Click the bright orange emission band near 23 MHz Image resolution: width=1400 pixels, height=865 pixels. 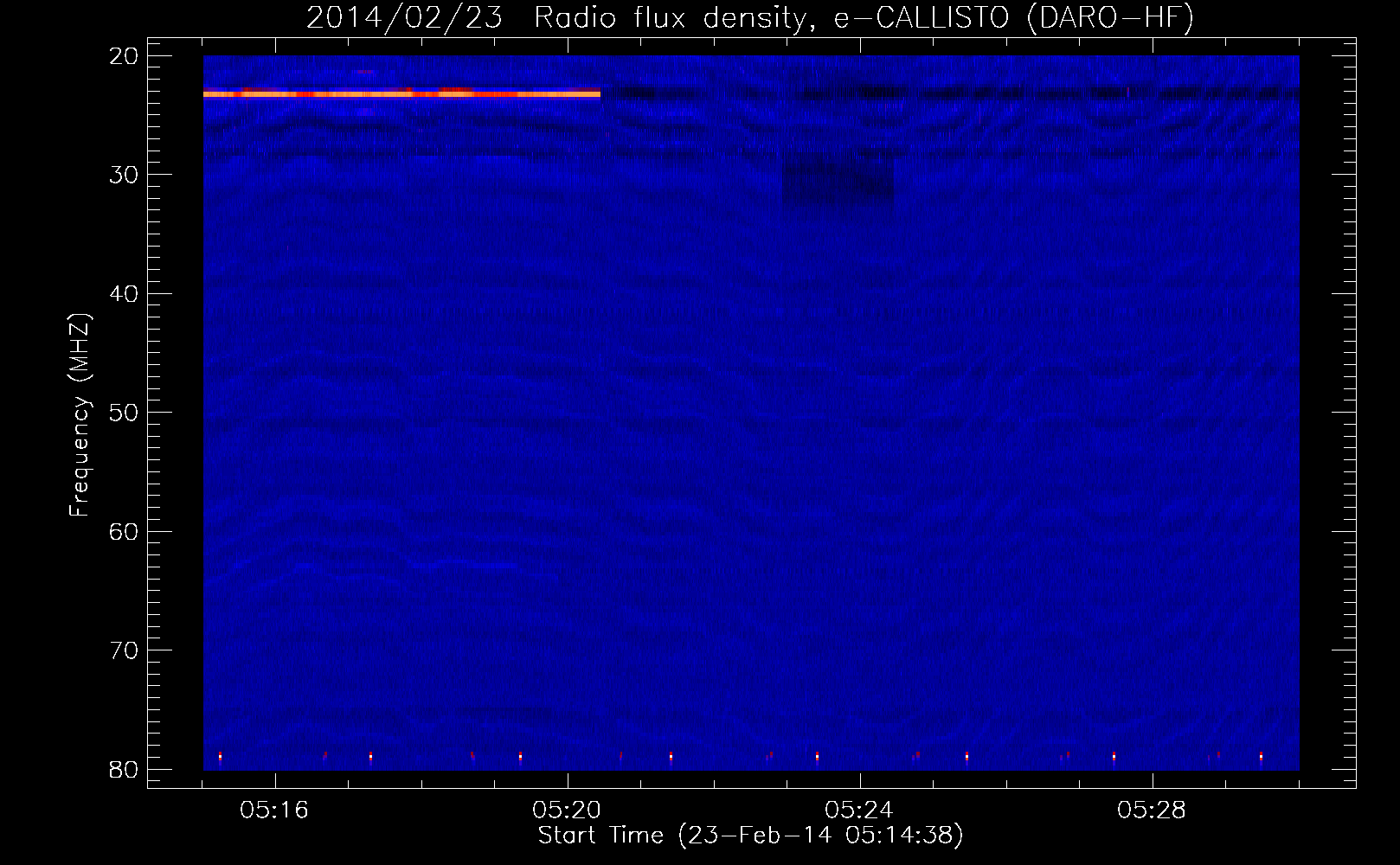401,93
